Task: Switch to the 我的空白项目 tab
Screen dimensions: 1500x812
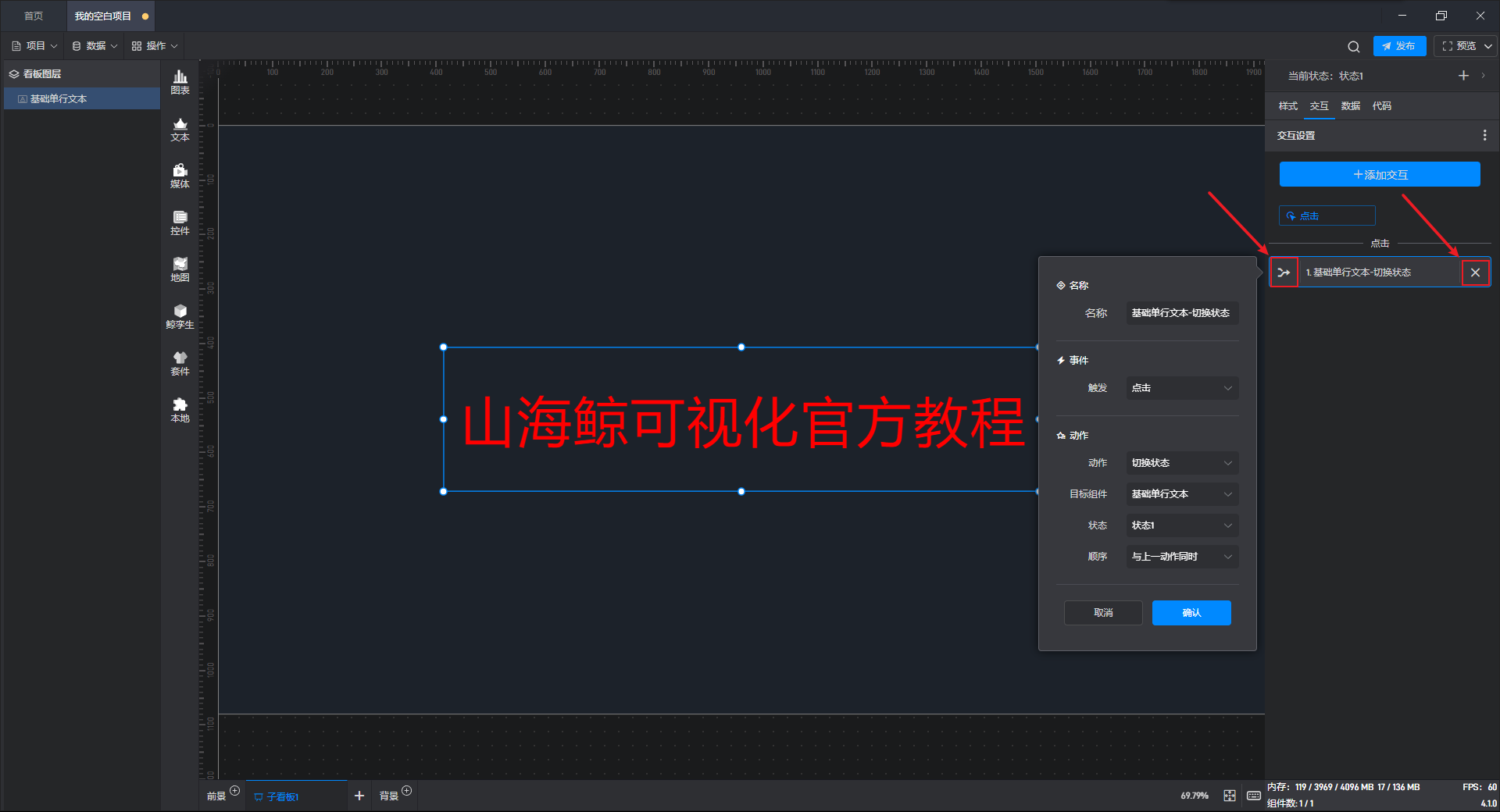Action: pyautogui.click(x=110, y=16)
